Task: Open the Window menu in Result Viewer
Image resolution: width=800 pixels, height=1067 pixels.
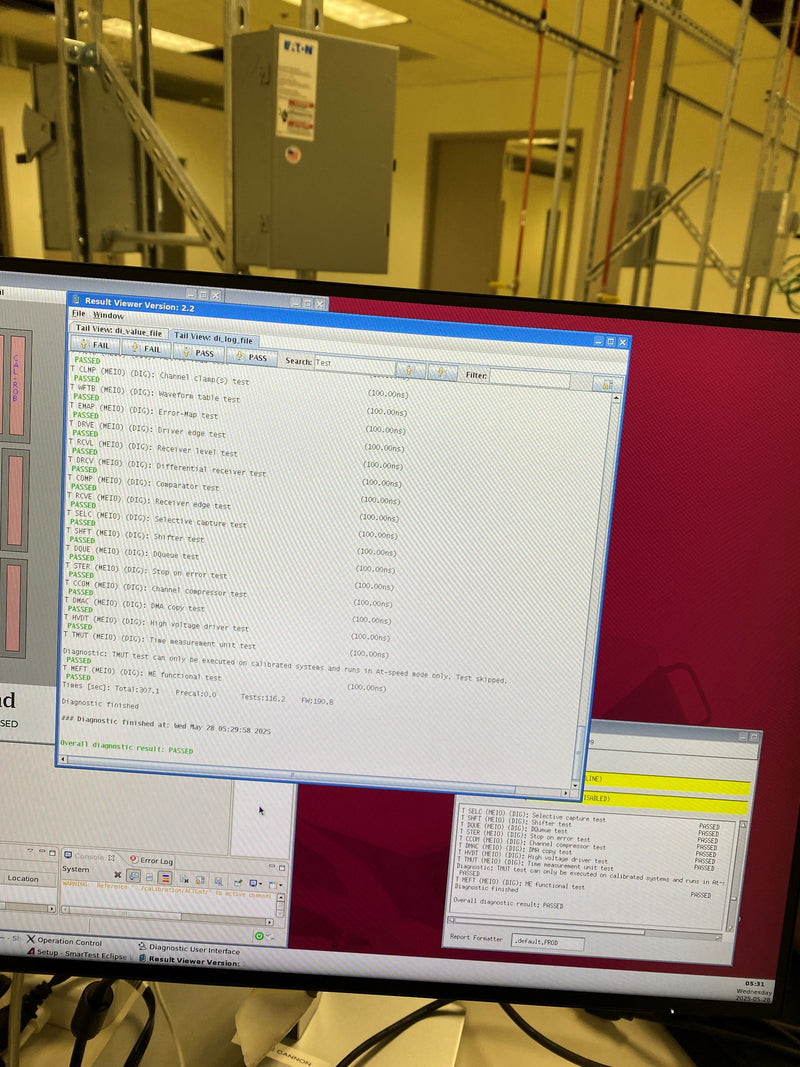Action: [x=108, y=315]
